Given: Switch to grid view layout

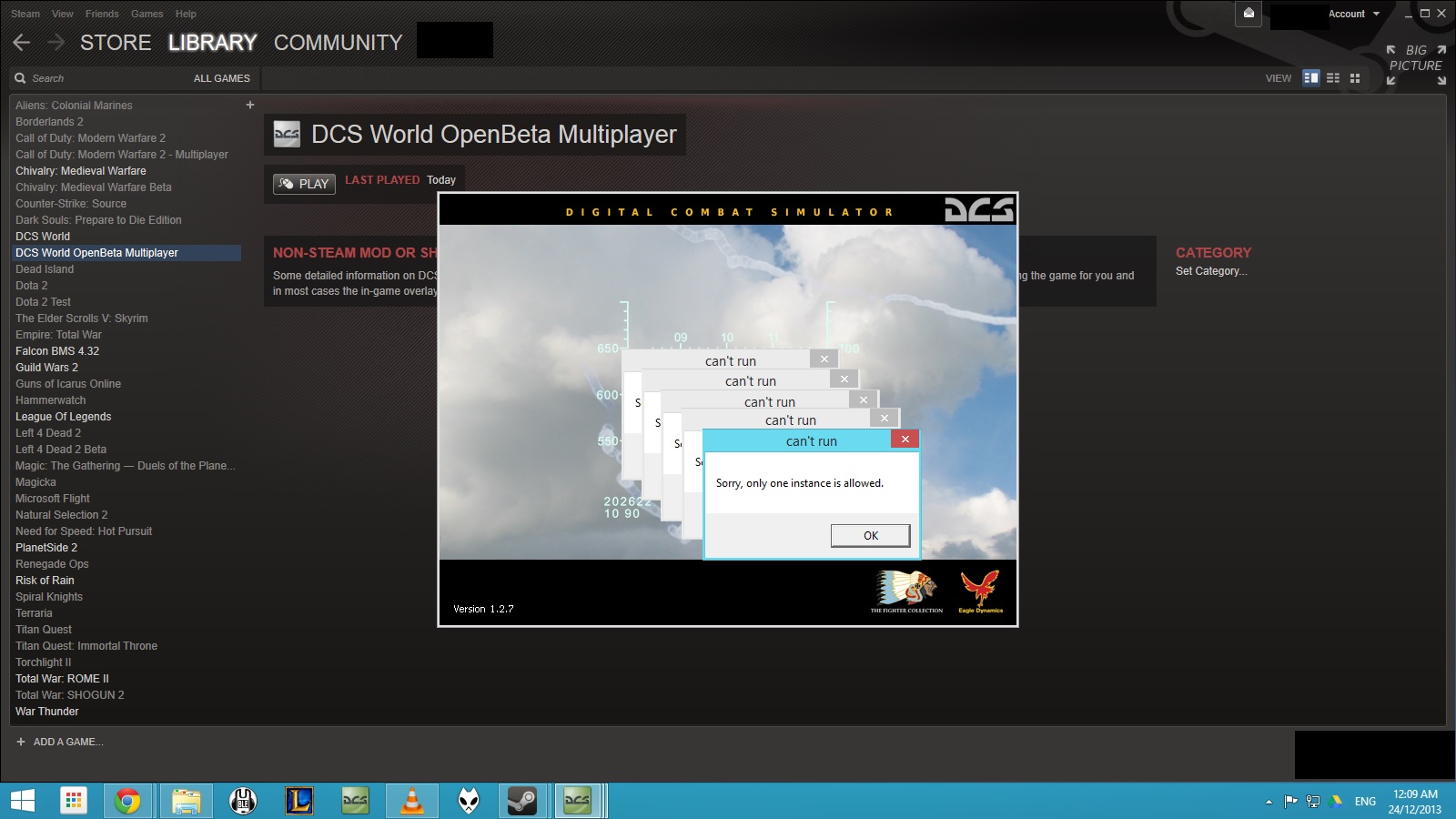Looking at the screenshot, I should click(1355, 78).
